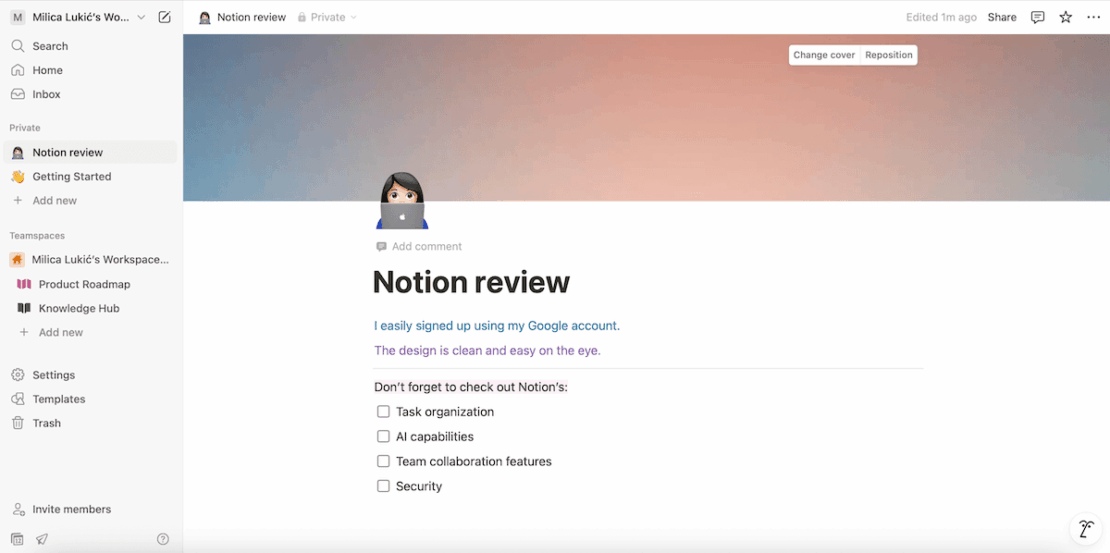Click Notion review breadcrumb in top bar
The image size is (1110, 553).
coord(243,17)
